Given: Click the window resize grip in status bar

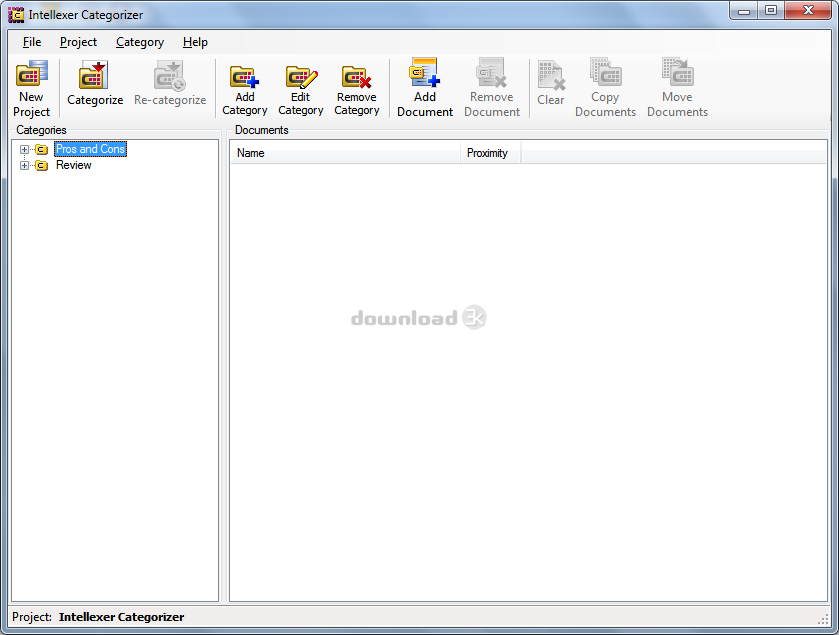Looking at the screenshot, I should [x=823, y=619].
